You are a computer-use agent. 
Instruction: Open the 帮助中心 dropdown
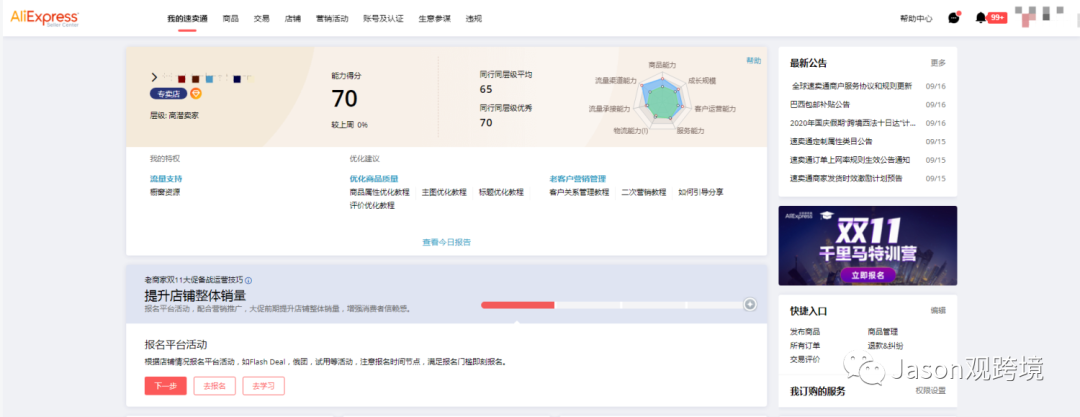click(x=915, y=18)
